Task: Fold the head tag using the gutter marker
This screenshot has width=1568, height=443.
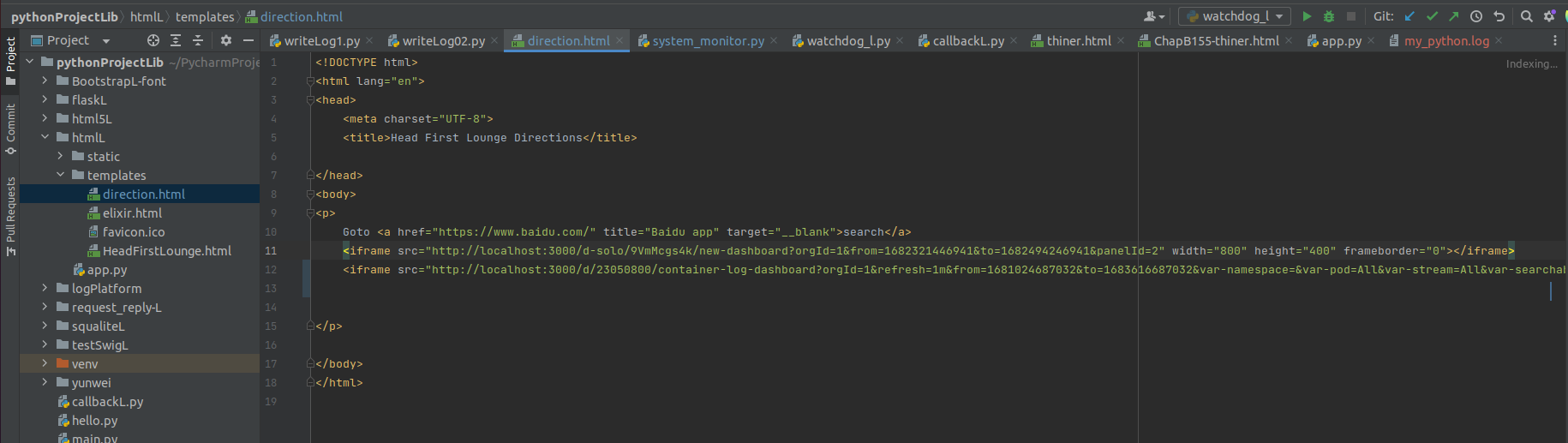Action: 310,100
